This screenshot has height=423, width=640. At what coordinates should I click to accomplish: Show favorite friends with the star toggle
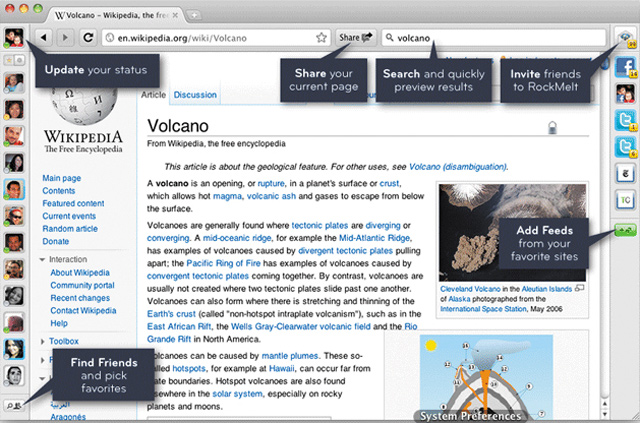9,60
